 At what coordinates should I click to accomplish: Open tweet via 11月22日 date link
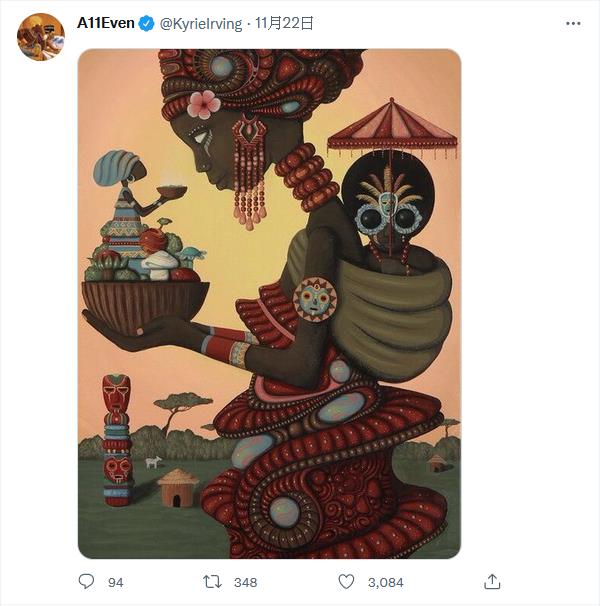coord(284,23)
